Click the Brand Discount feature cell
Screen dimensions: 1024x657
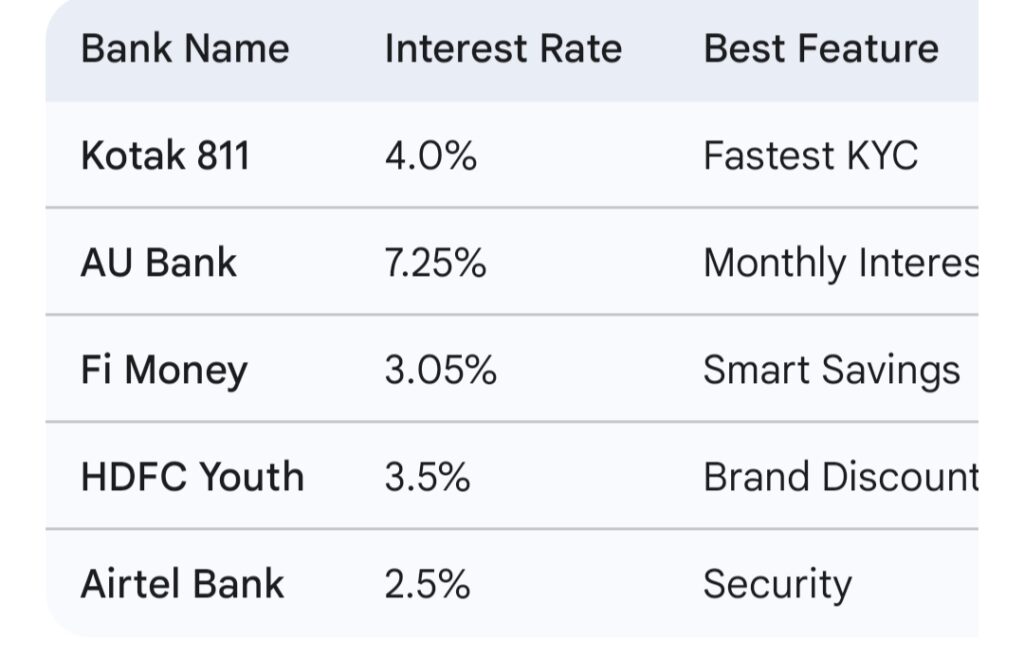click(840, 477)
